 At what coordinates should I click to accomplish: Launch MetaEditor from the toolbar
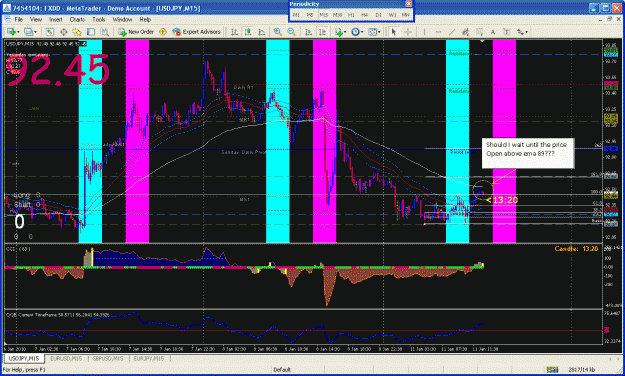pos(163,32)
